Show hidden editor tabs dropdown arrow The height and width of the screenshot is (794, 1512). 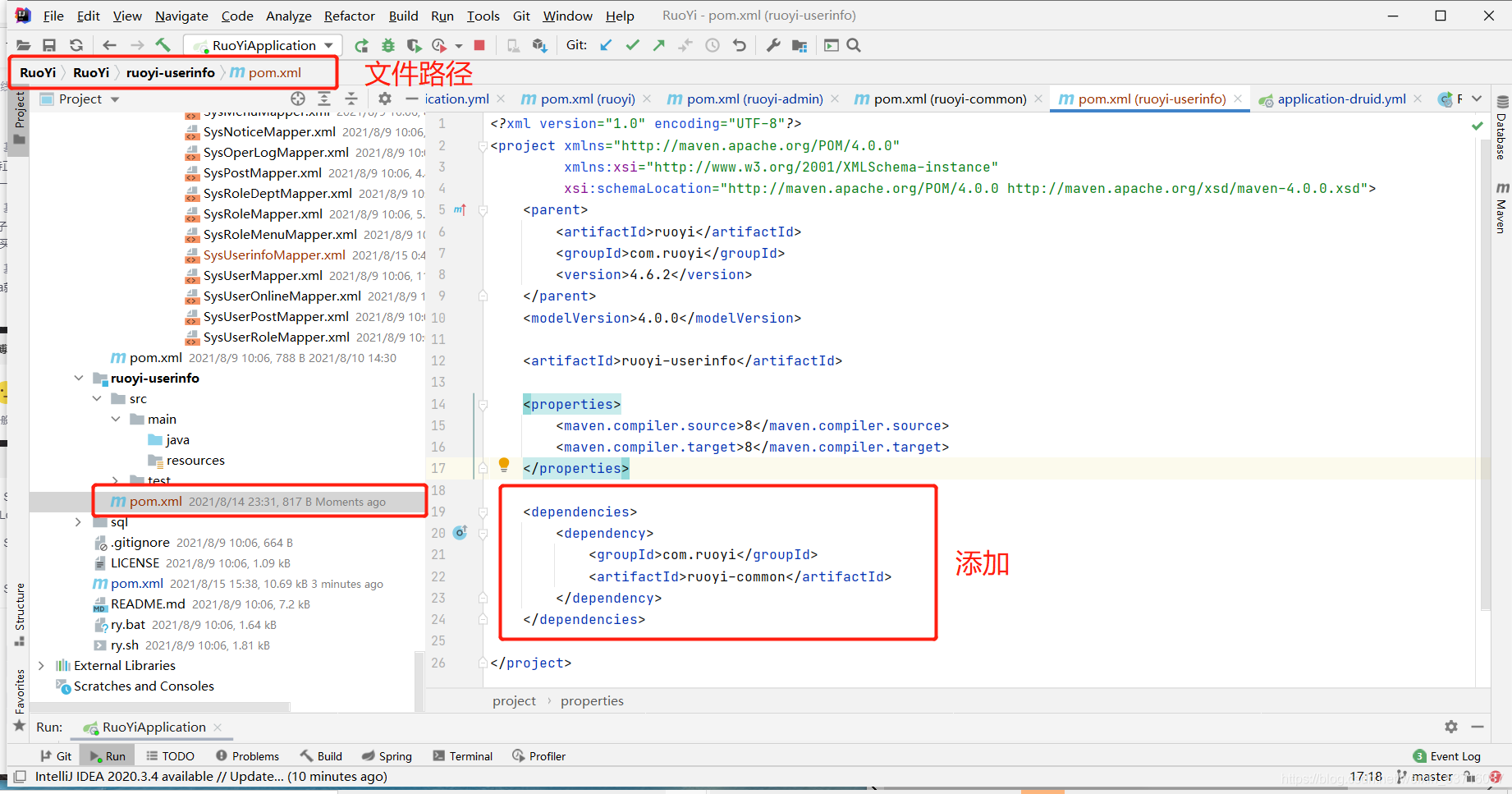coord(1477,99)
